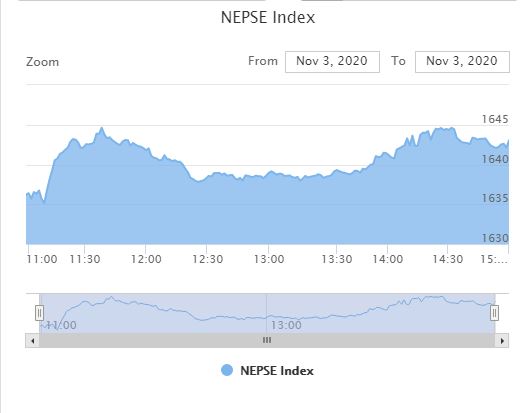The height and width of the screenshot is (413, 529).
Task: Click the scrollbar grip in navigator
Action: click(x=267, y=340)
